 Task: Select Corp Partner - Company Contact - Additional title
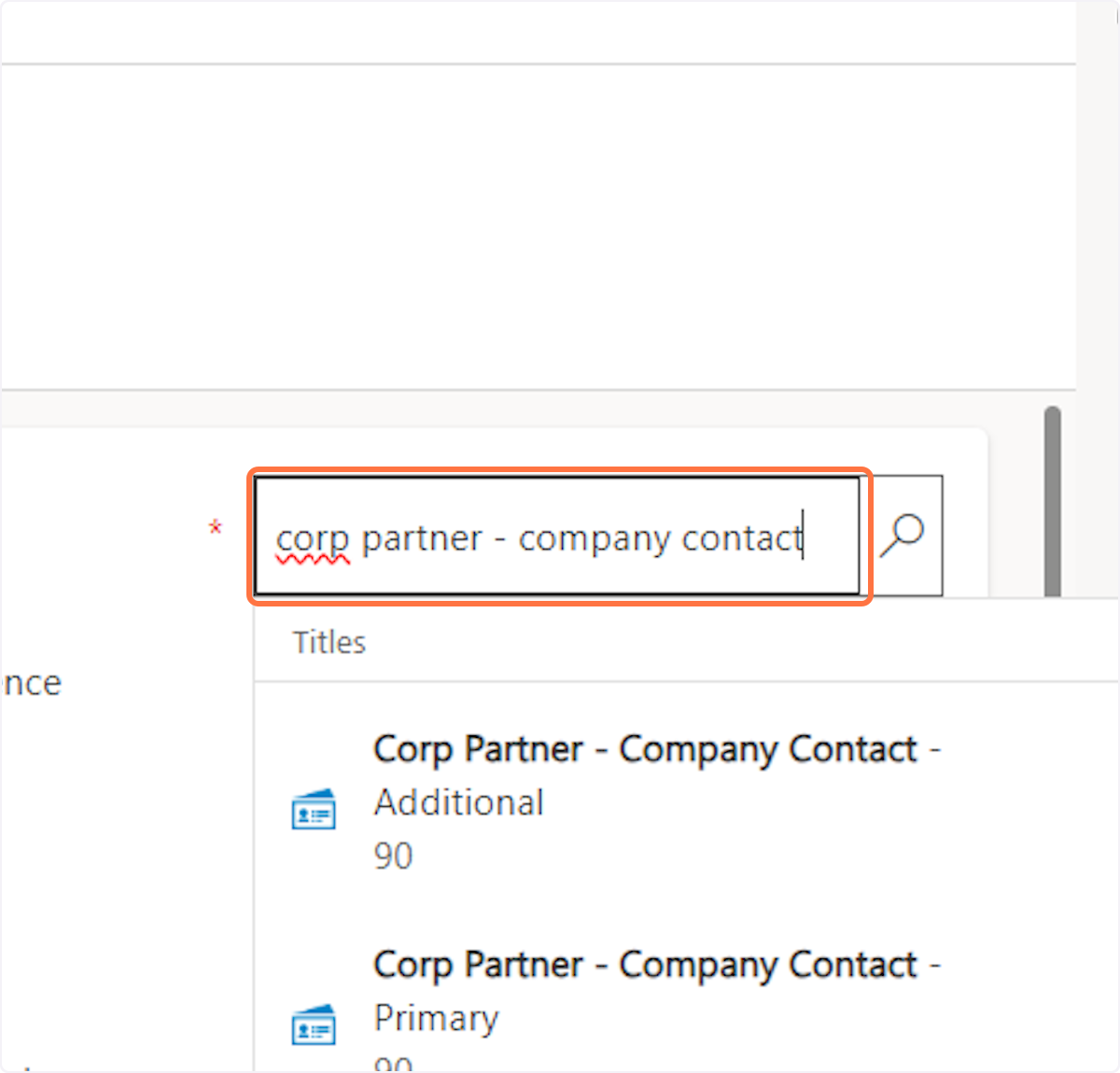point(656,749)
